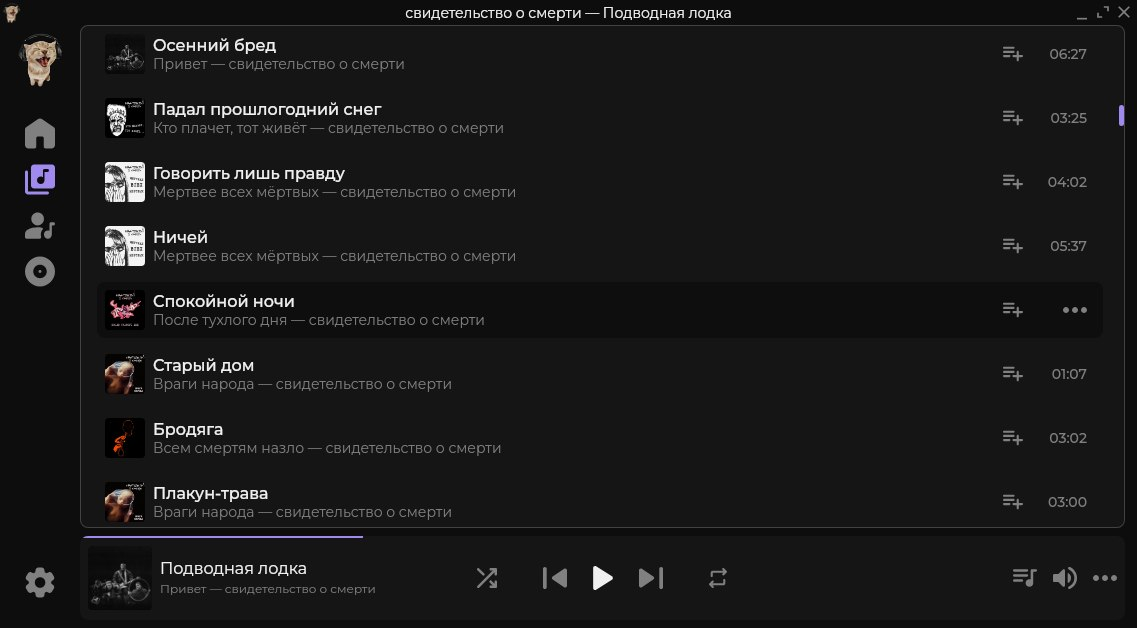The height and width of the screenshot is (628, 1137).
Task: Click the cat avatar profile picture
Action: [40, 60]
